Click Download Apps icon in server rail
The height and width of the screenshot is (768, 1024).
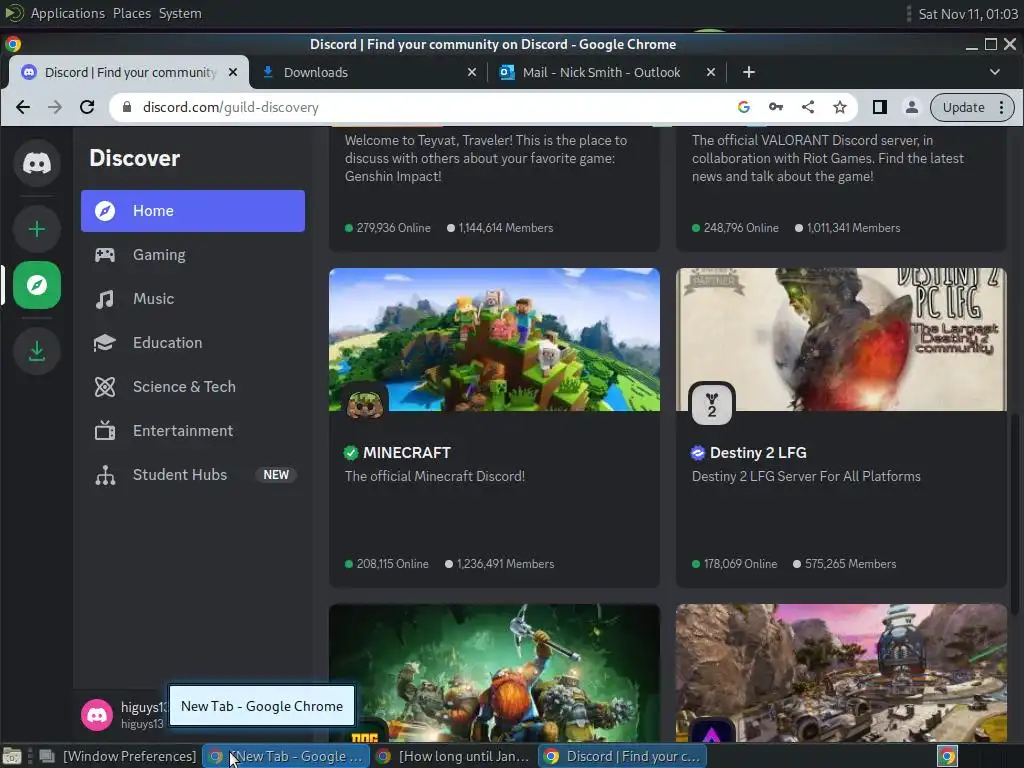click(x=37, y=351)
